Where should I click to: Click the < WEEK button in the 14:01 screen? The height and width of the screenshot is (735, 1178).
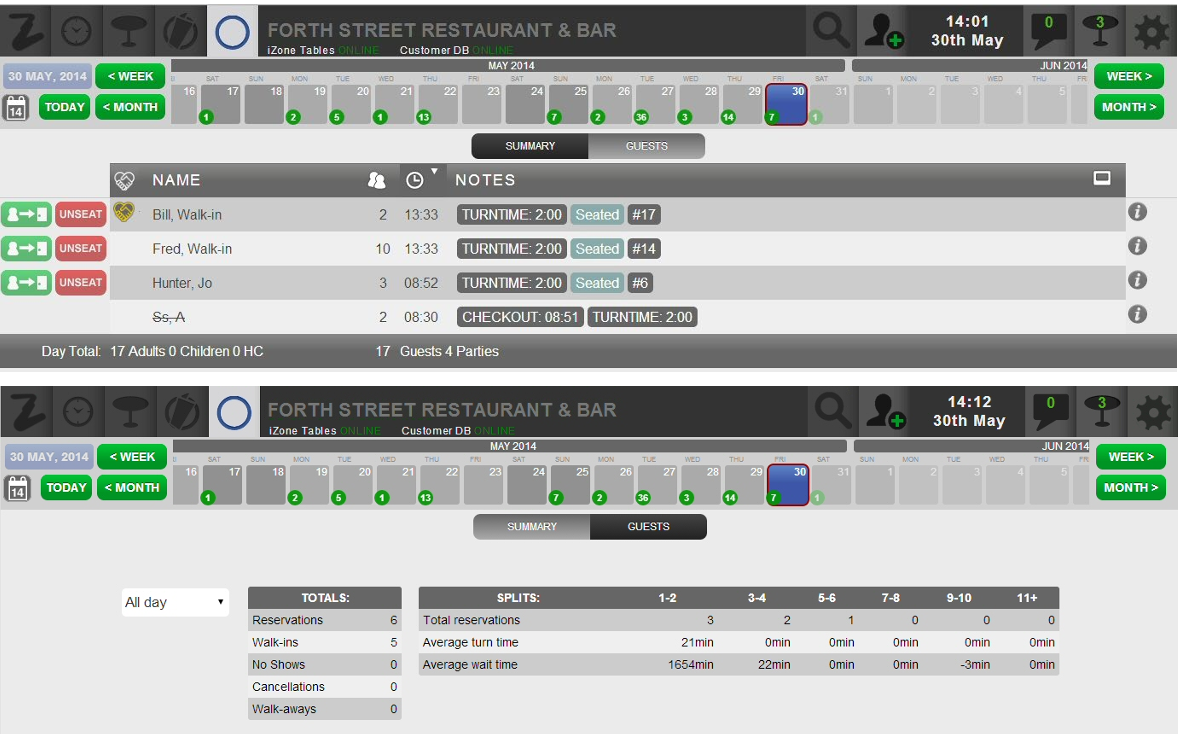point(130,76)
